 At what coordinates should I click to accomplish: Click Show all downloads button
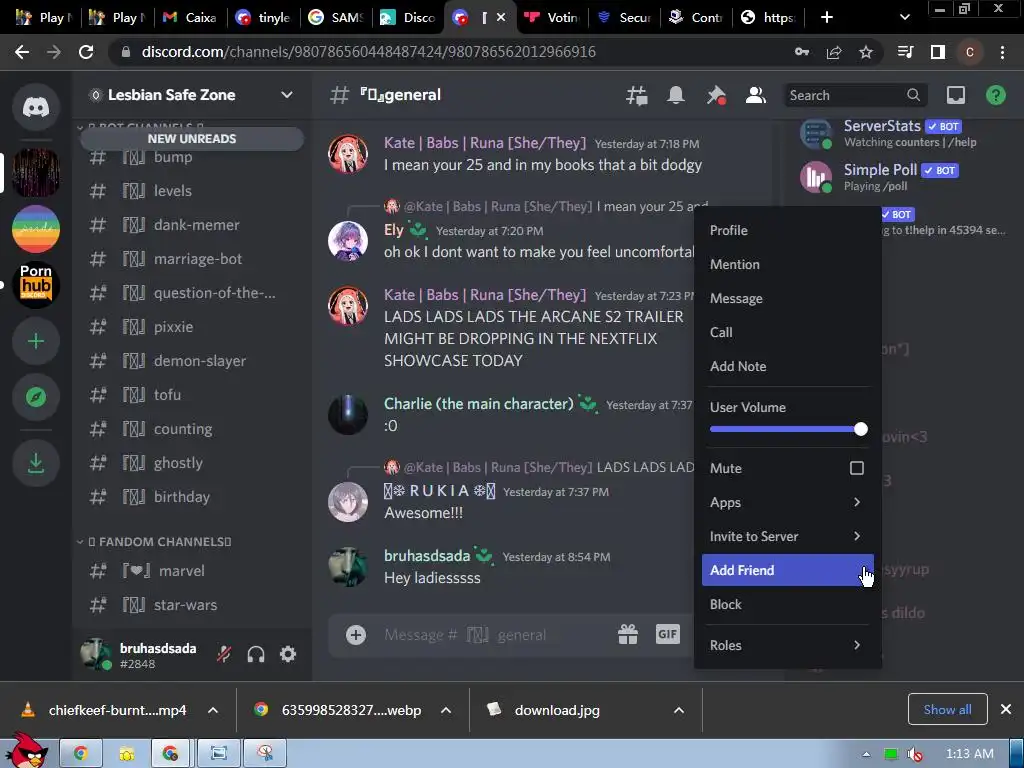tap(947, 709)
